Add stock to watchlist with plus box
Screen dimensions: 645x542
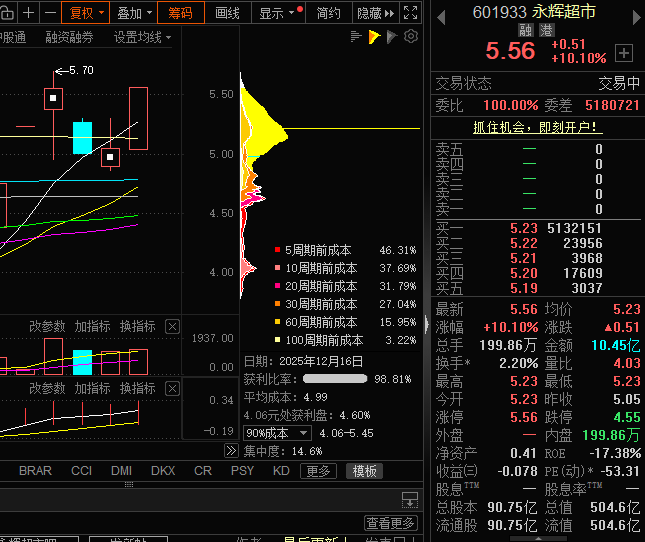click(624, 53)
